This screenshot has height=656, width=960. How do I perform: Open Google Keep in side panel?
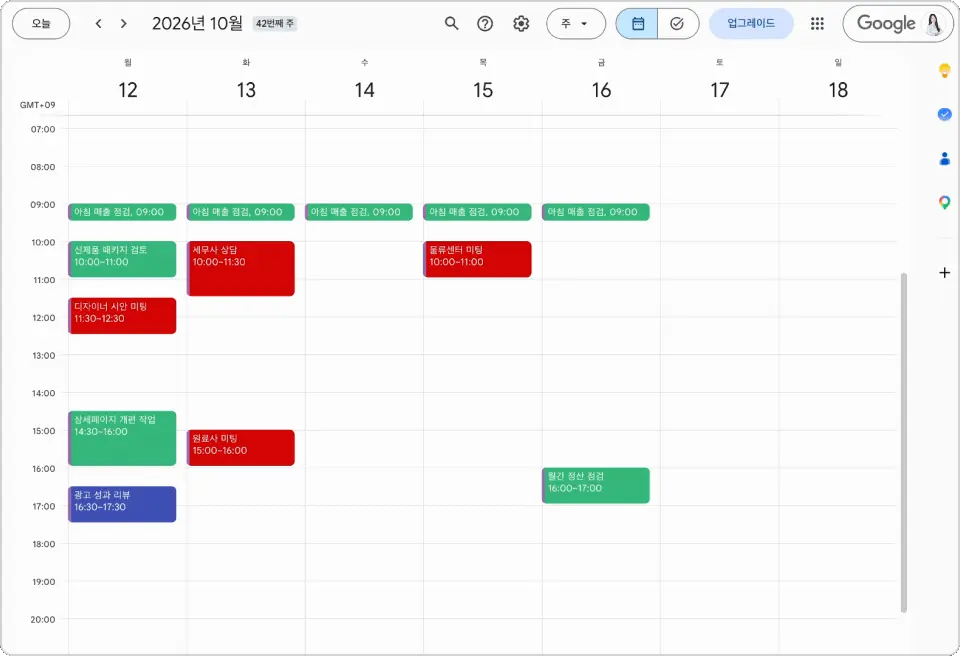pos(945,70)
